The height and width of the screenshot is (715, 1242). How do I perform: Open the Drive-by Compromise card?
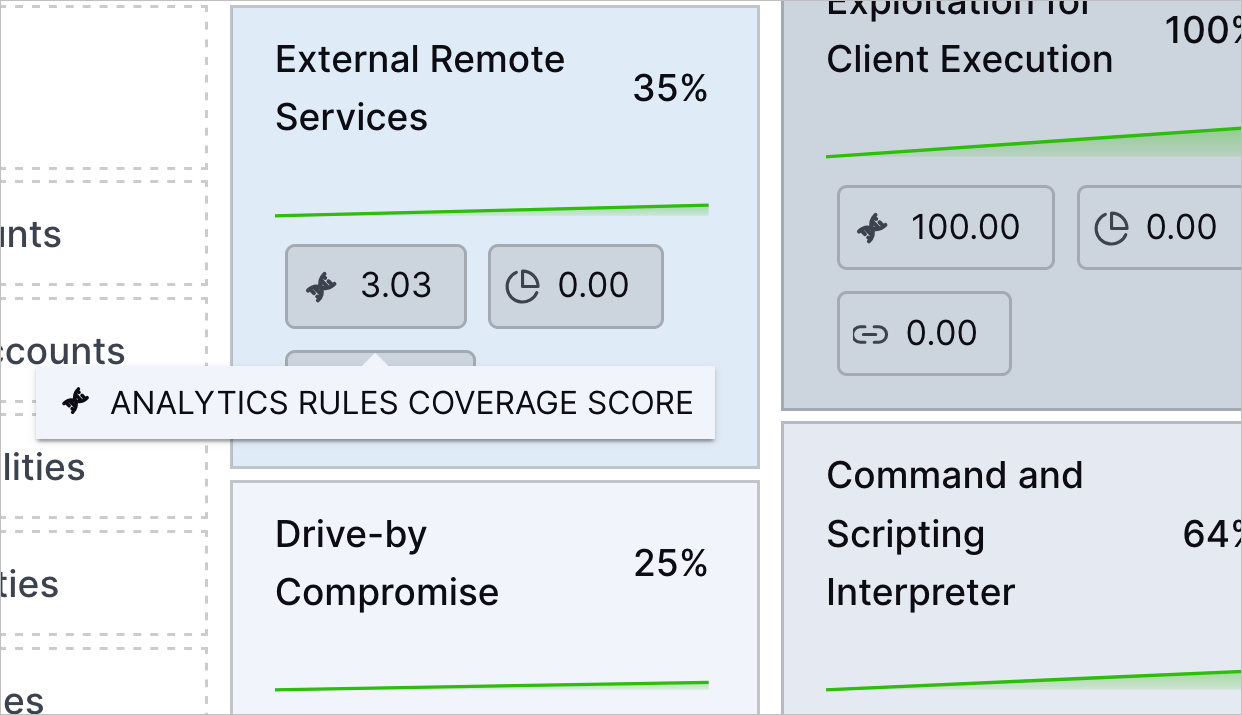[x=495, y=598]
